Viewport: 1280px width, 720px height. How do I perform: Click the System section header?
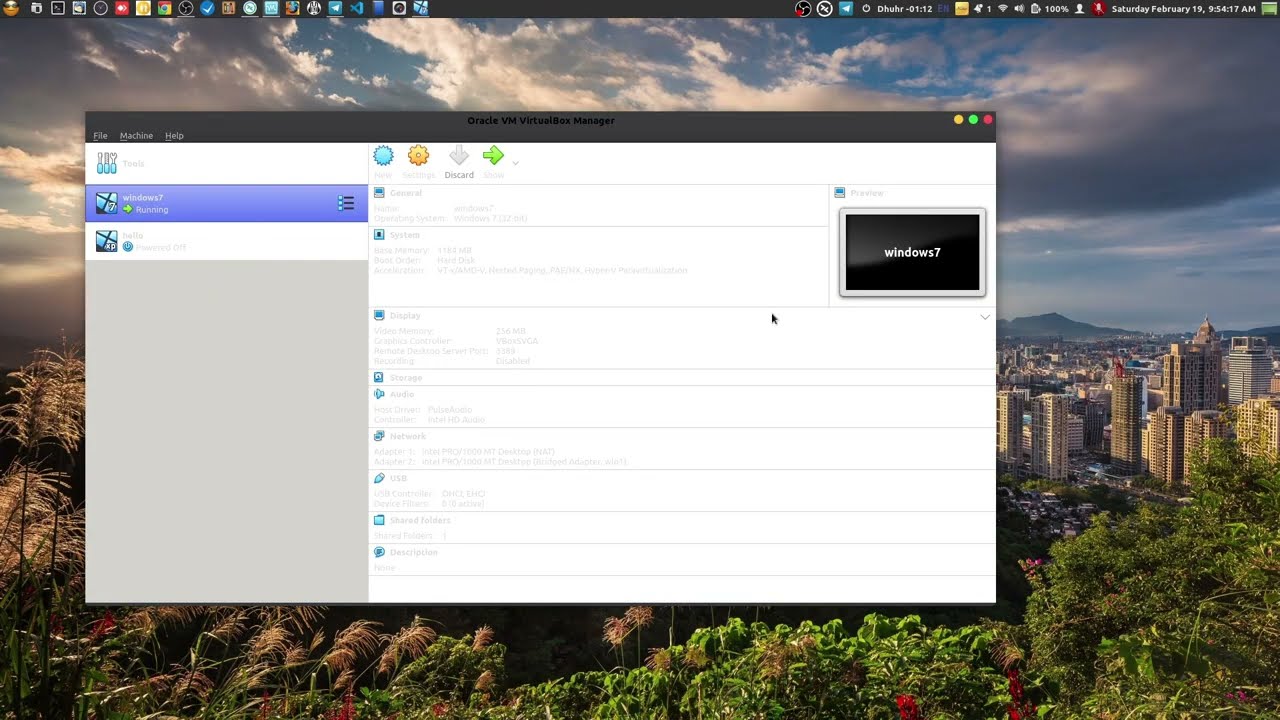pyautogui.click(x=405, y=235)
